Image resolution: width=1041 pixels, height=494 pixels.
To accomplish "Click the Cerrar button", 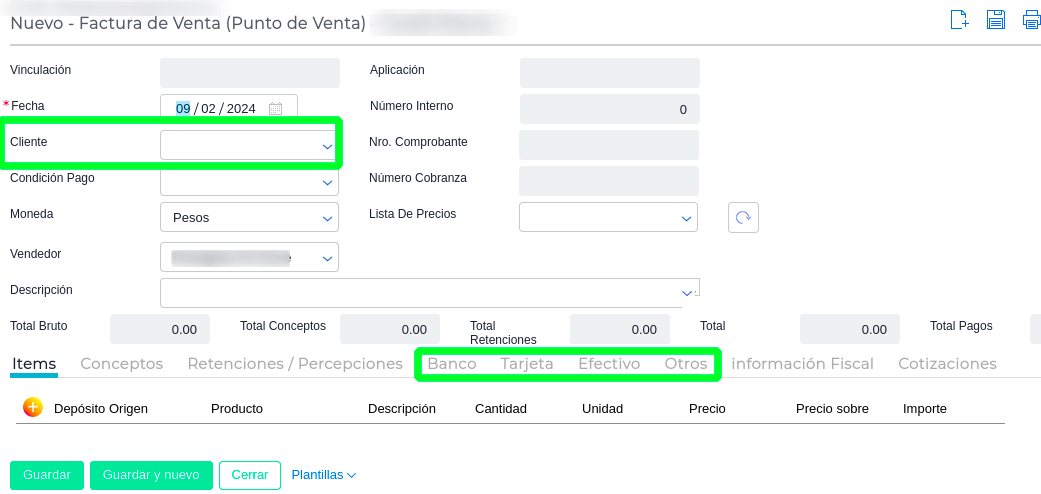I will (250, 475).
